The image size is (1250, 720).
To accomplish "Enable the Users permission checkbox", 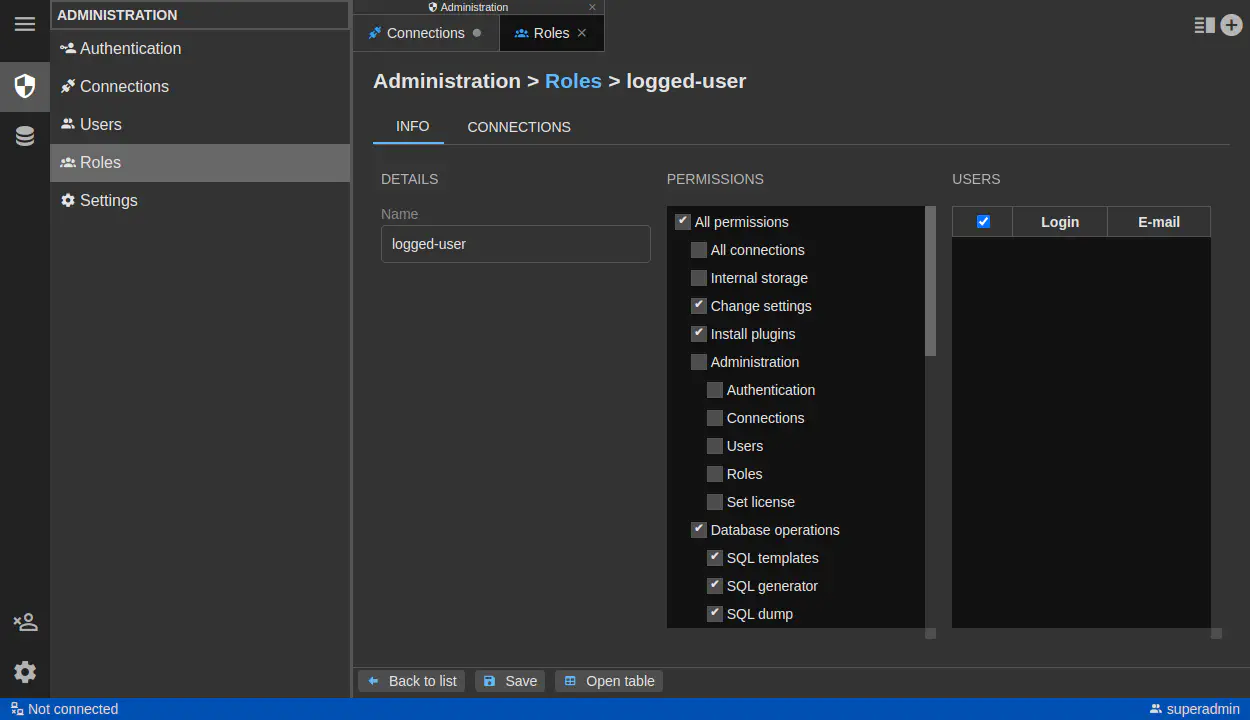I will pos(715,446).
